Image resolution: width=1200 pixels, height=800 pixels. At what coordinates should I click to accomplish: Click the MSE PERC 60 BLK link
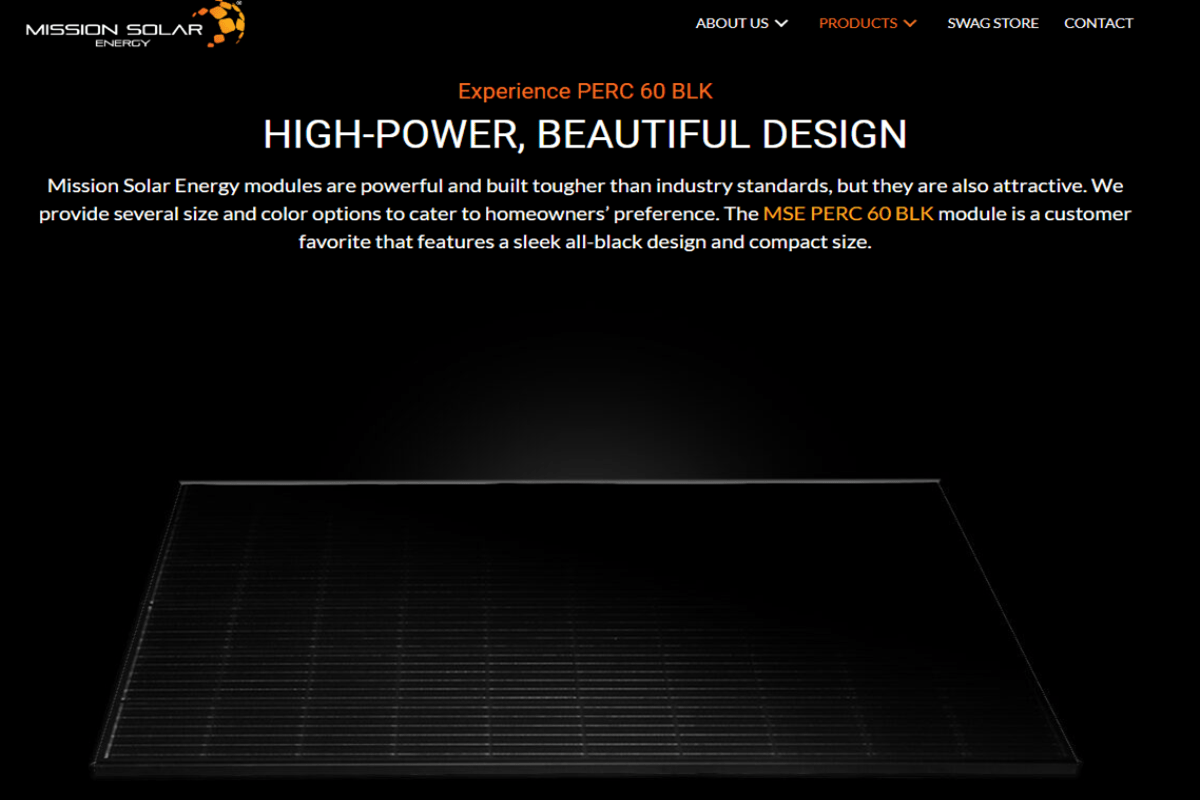pos(849,213)
